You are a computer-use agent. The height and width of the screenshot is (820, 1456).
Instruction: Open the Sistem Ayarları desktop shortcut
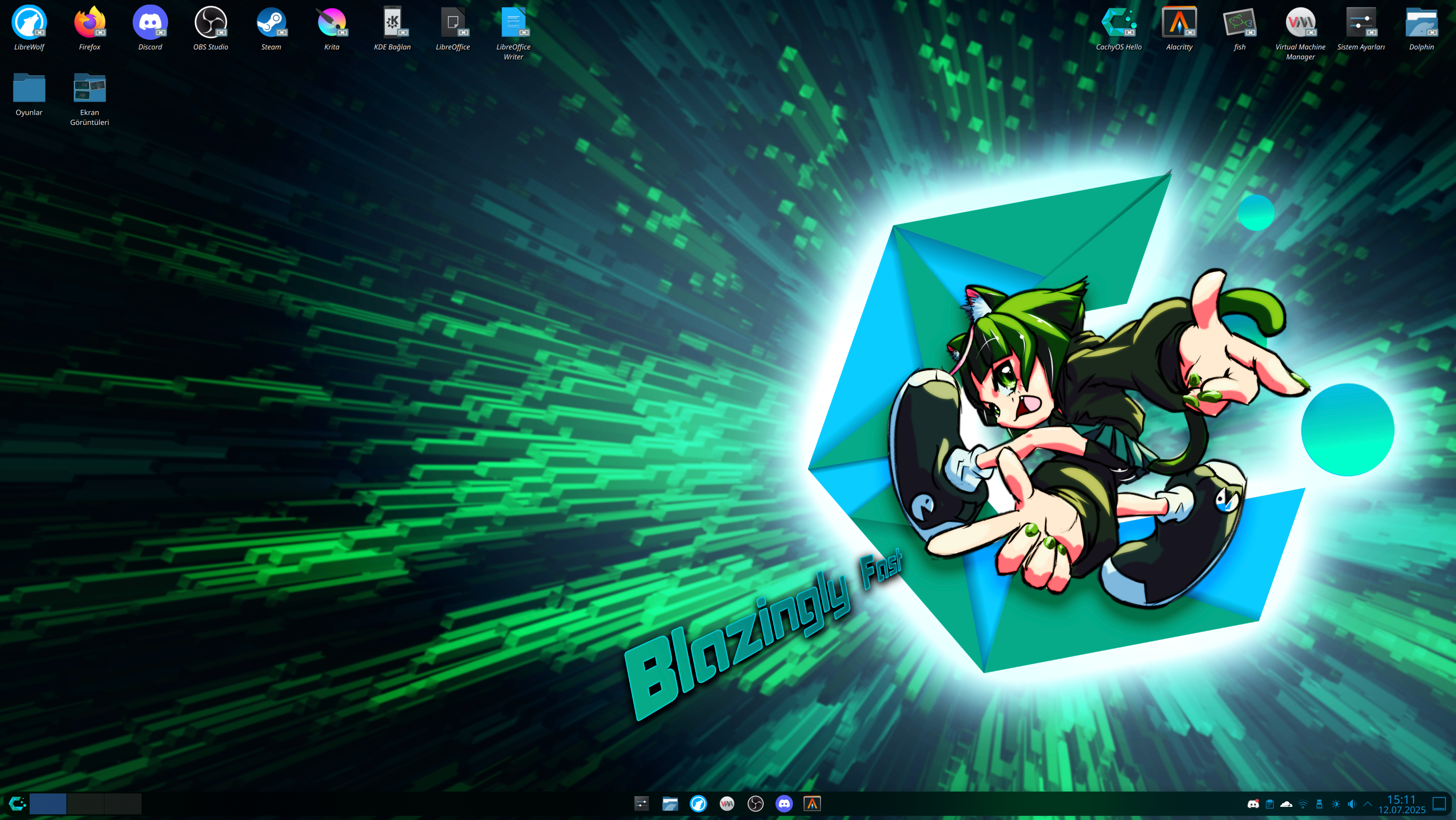[1360, 28]
